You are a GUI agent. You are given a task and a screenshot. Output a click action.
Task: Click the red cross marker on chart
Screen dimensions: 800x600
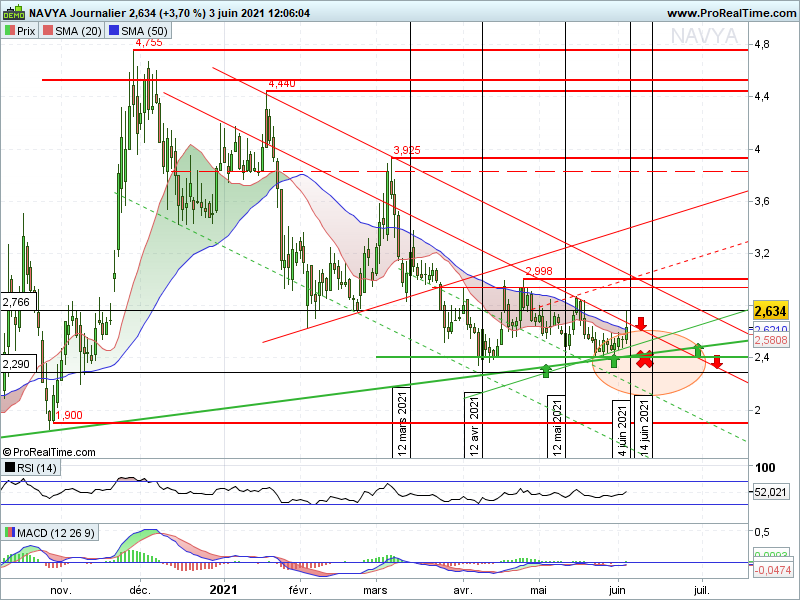pyautogui.click(x=644, y=359)
